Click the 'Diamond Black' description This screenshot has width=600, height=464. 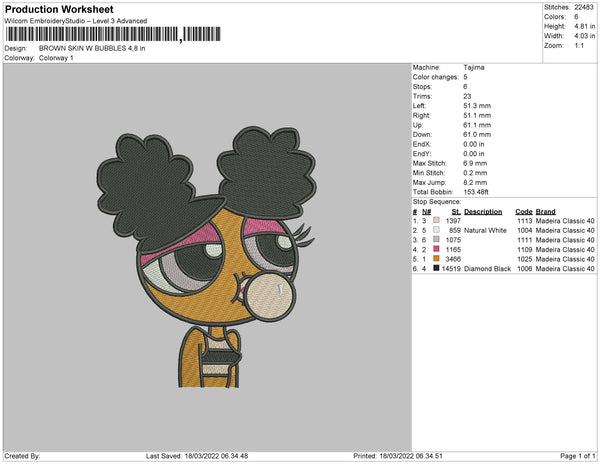coord(487,269)
